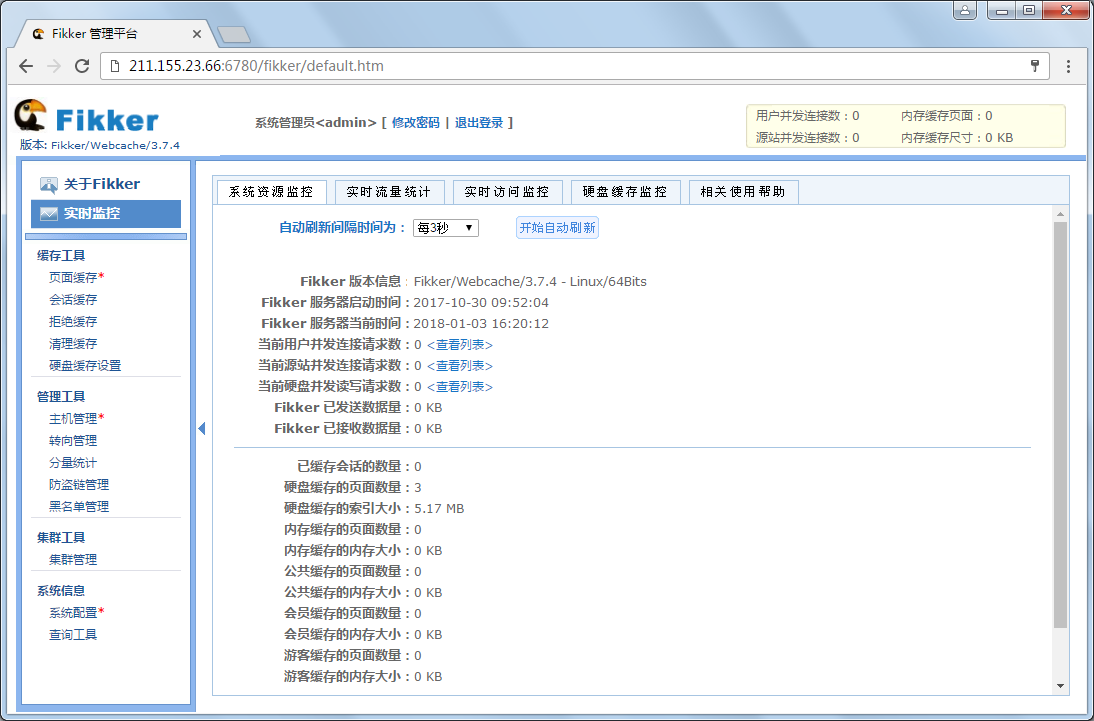Image resolution: width=1094 pixels, height=721 pixels.
Task: Open 拒绝缓存 in the sidebar
Action: (x=73, y=322)
